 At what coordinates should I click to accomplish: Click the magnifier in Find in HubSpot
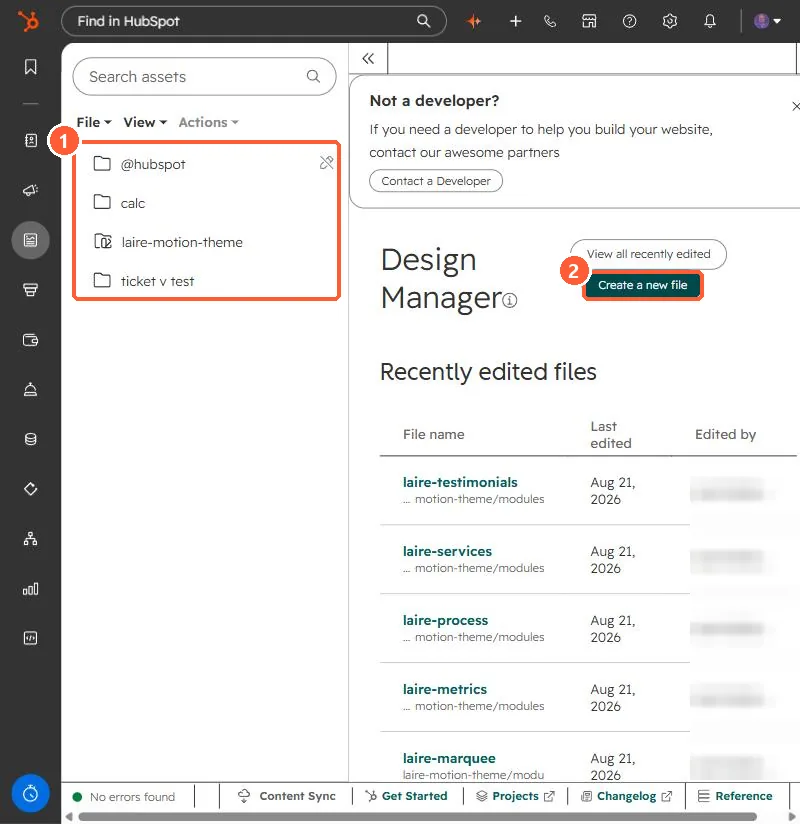424,21
